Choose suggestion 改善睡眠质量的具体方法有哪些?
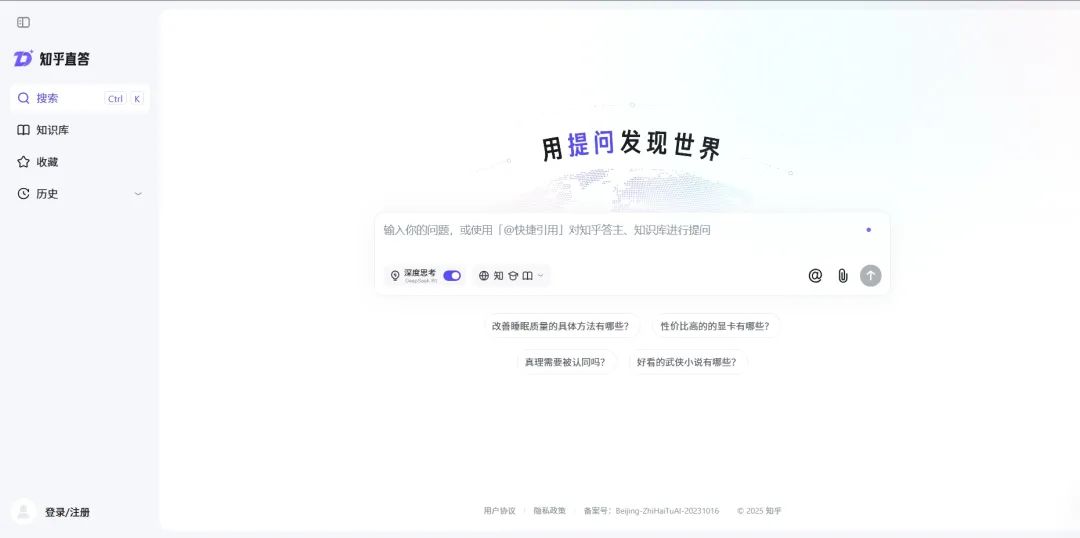1080x538 pixels. pos(560,326)
